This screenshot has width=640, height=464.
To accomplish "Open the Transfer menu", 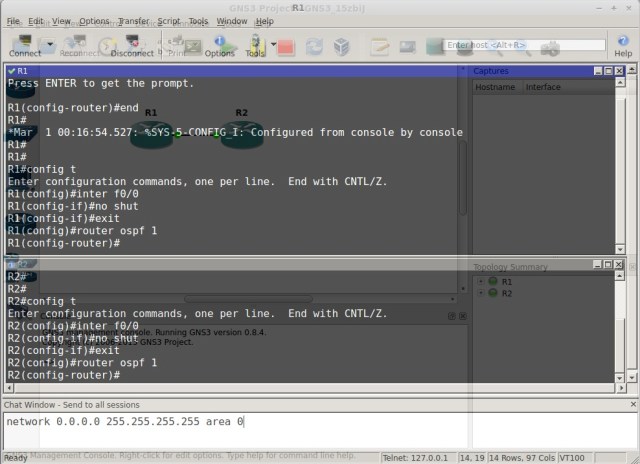I will pyautogui.click(x=133, y=21).
